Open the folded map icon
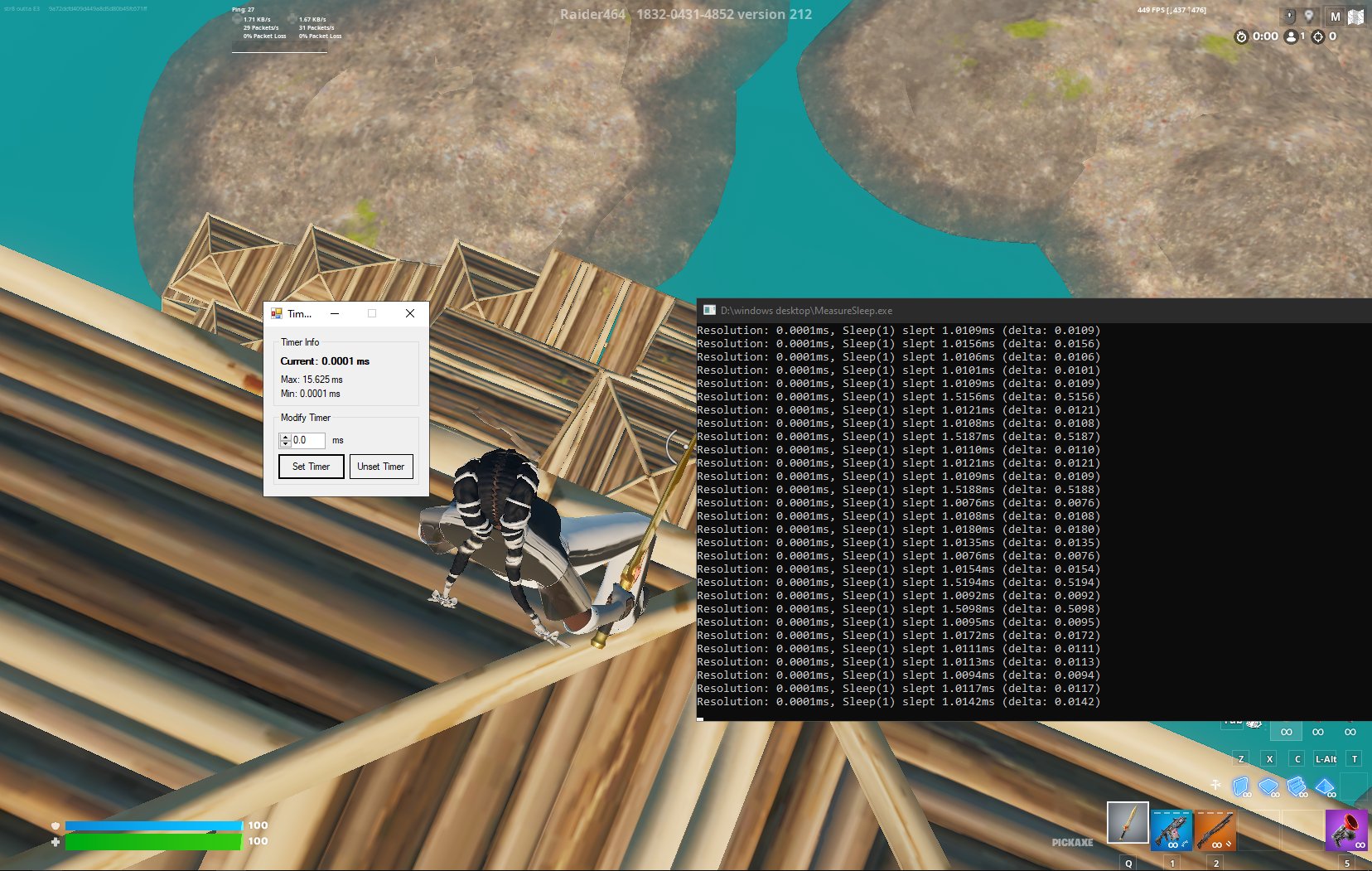The height and width of the screenshot is (871, 1372). click(1356, 17)
